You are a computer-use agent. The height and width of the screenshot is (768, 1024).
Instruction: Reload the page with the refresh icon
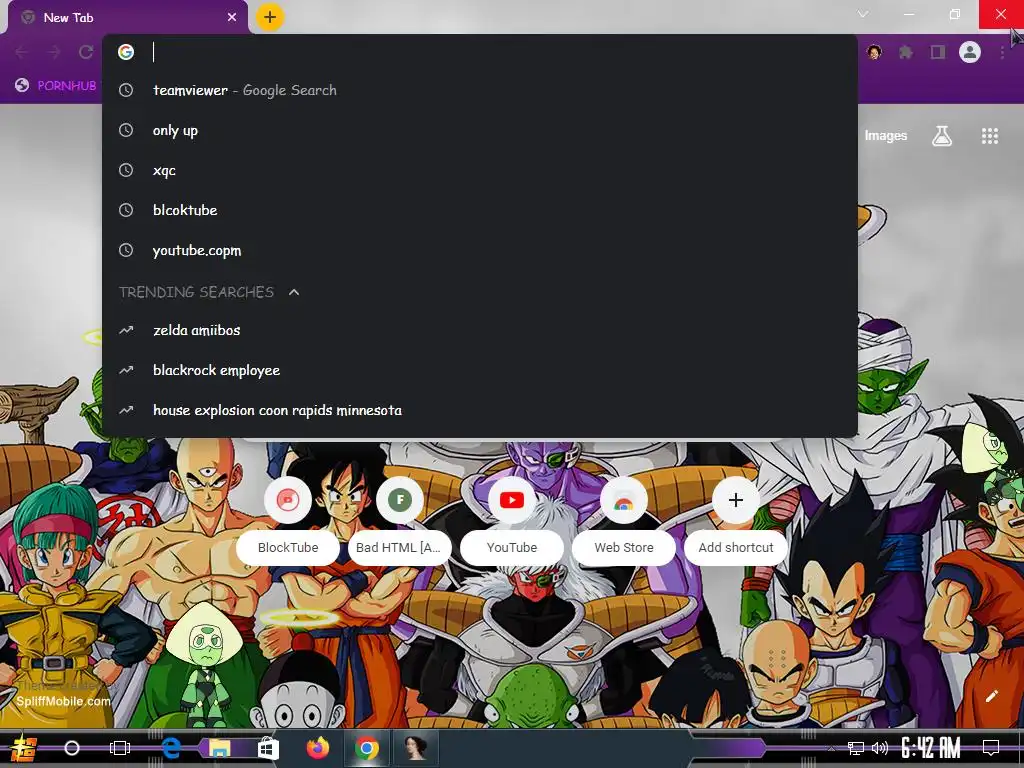(x=86, y=52)
